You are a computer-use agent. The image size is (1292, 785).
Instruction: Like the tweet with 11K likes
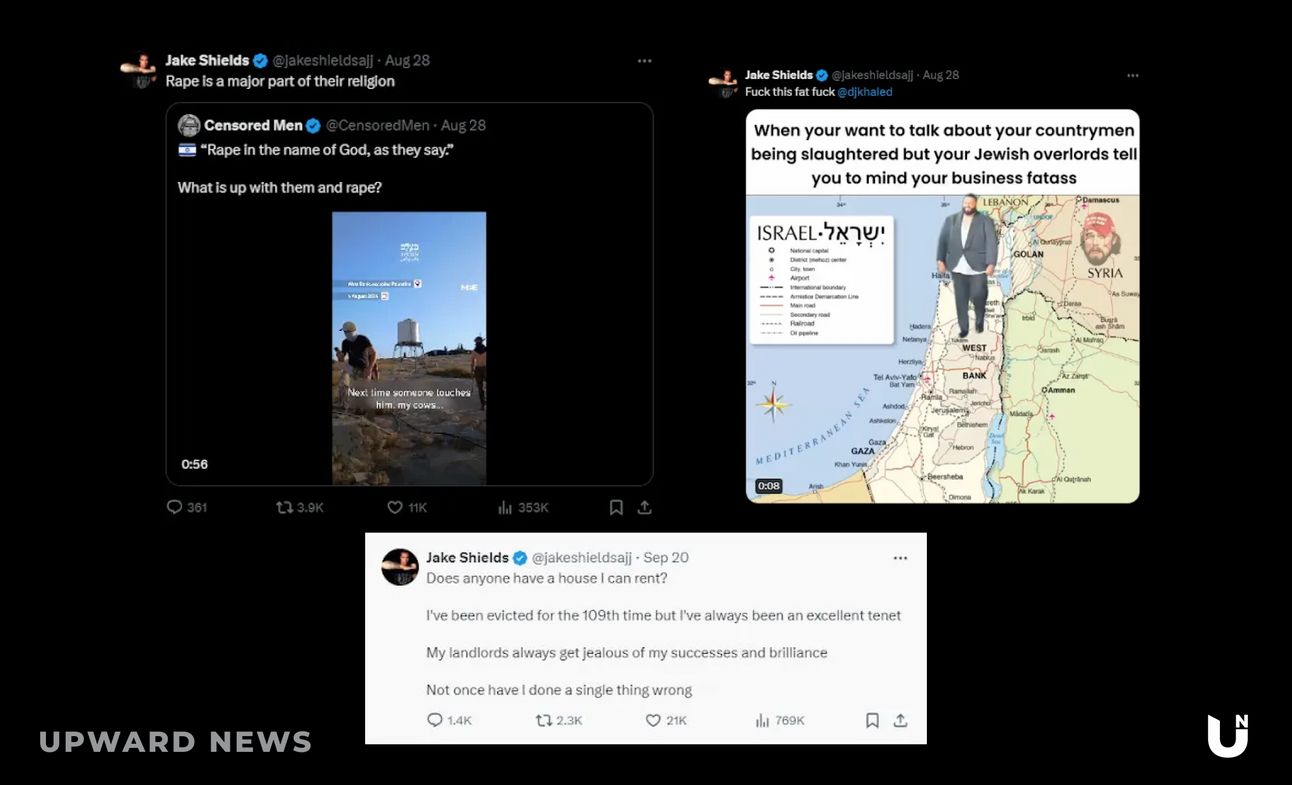point(395,507)
